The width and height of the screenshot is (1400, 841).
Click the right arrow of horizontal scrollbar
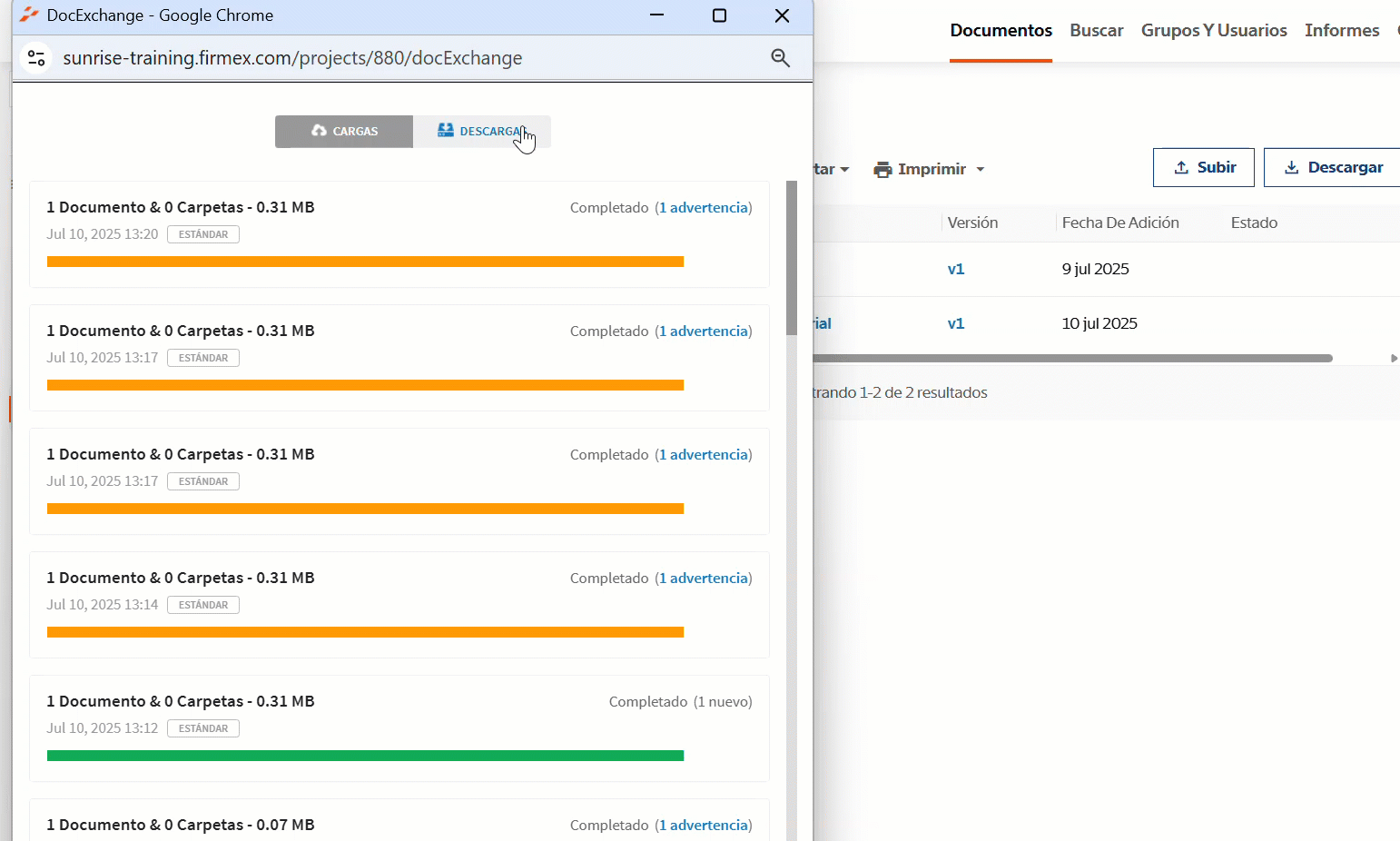click(x=1394, y=359)
